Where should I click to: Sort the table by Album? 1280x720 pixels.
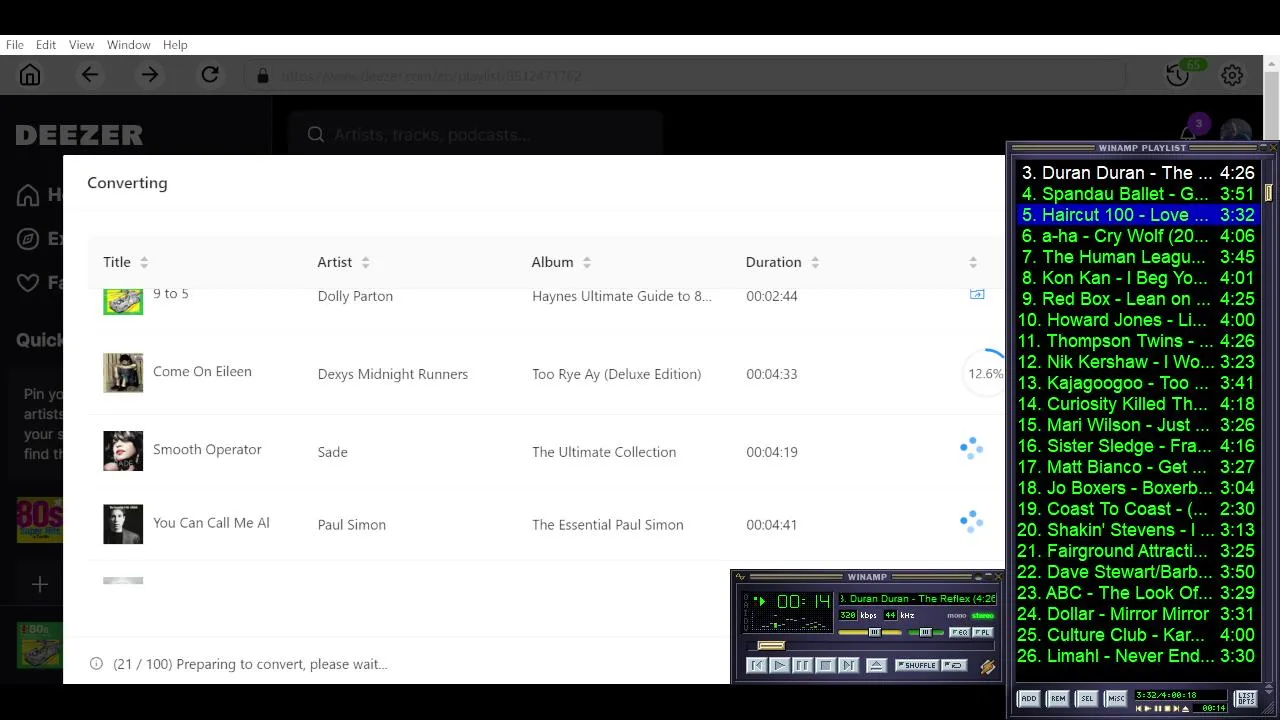586,262
